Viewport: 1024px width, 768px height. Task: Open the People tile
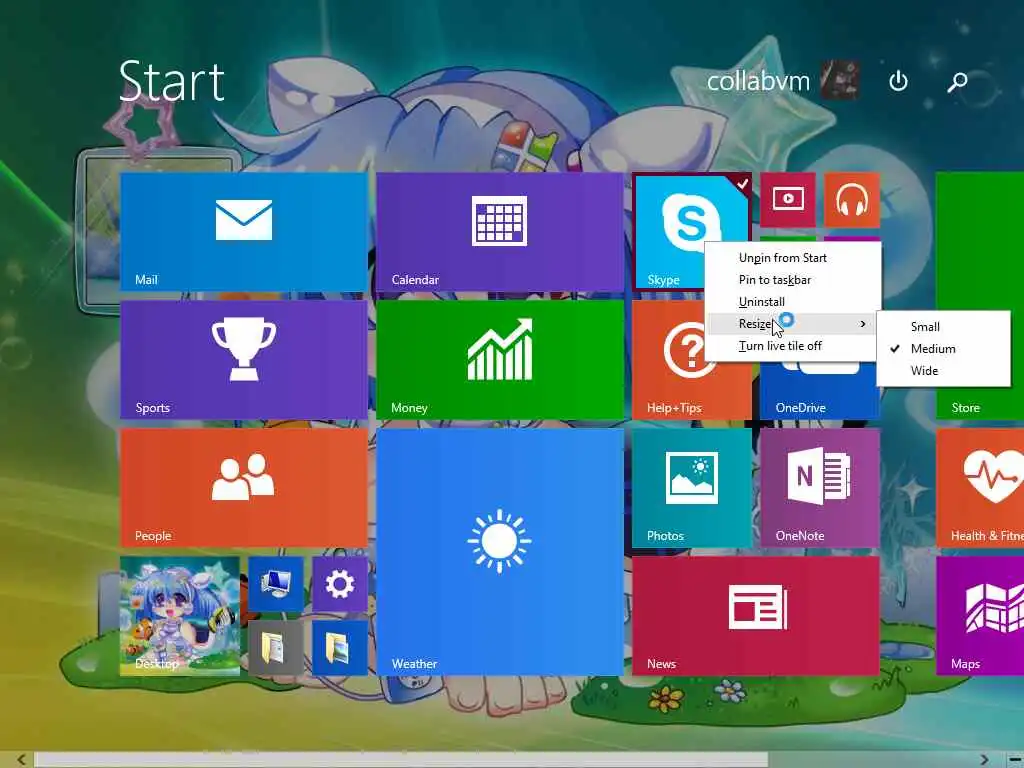pyautogui.click(x=244, y=487)
